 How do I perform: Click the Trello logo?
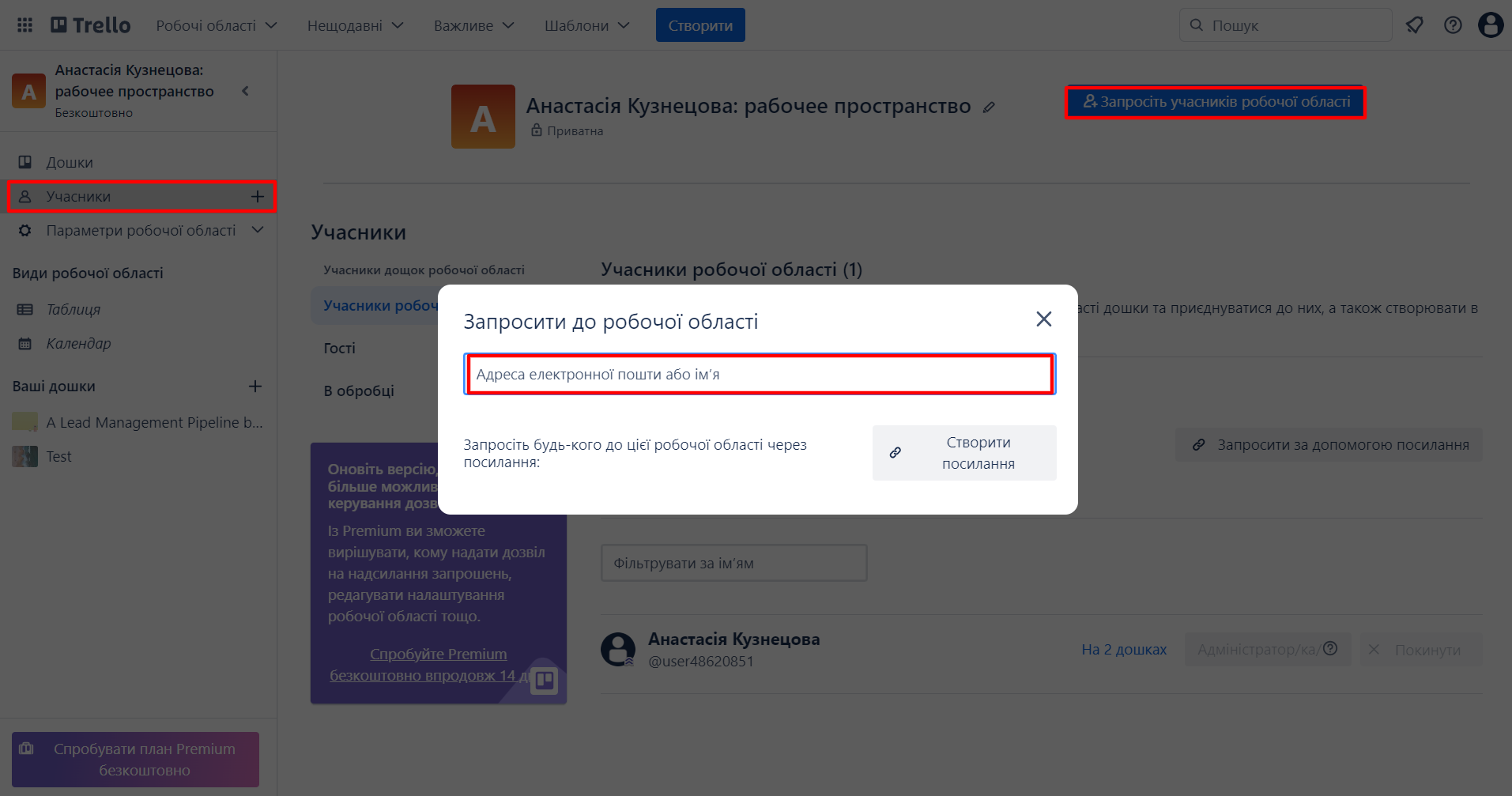coord(89,25)
